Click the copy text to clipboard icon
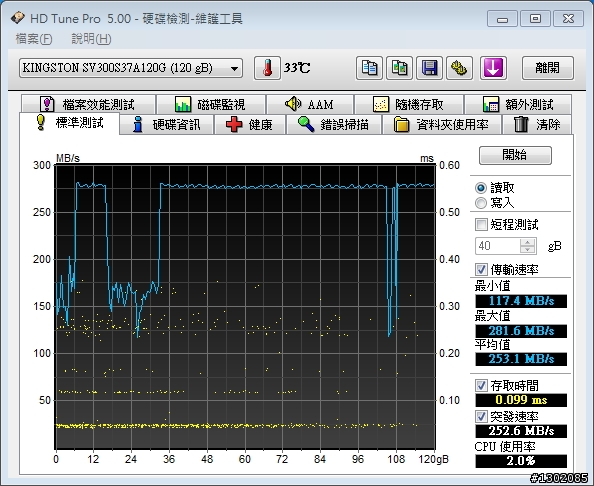This screenshot has height=486, width=594. click(369, 68)
